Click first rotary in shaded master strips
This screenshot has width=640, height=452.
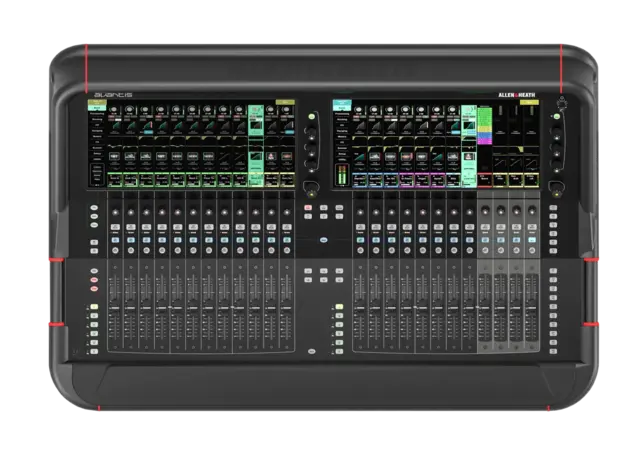tap(485, 211)
